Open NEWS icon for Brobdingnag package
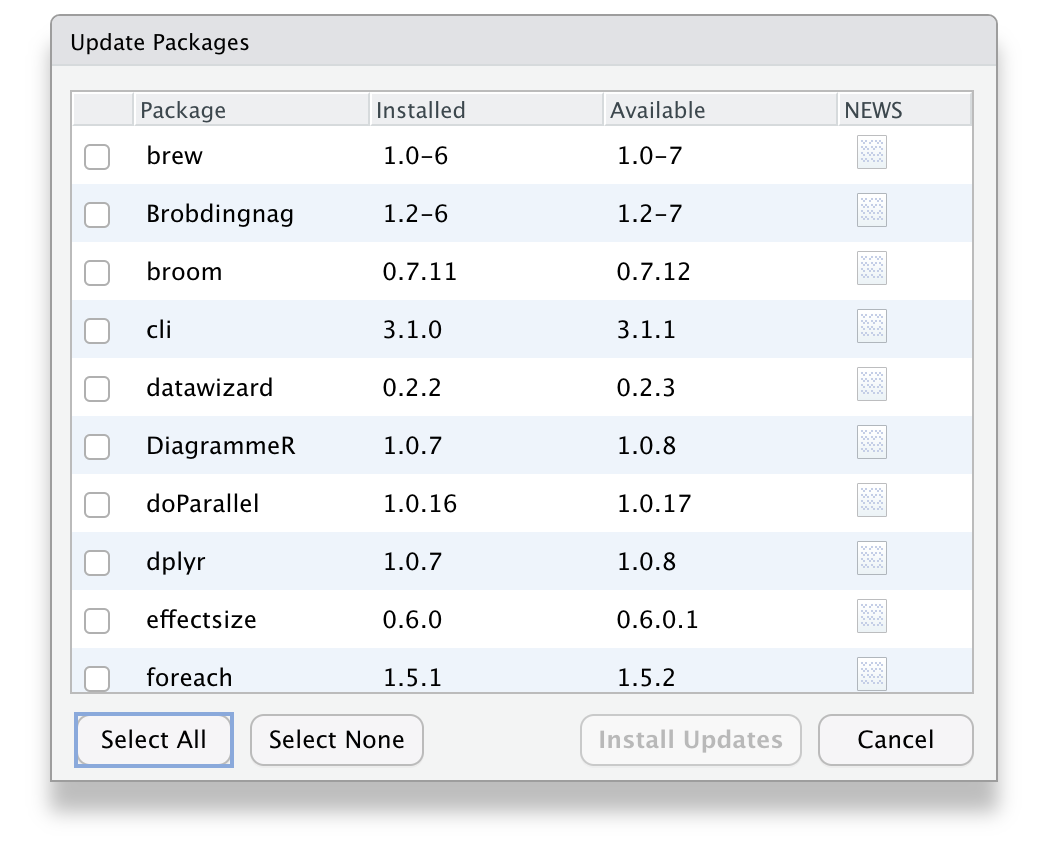The height and width of the screenshot is (842, 1046). [x=871, y=210]
